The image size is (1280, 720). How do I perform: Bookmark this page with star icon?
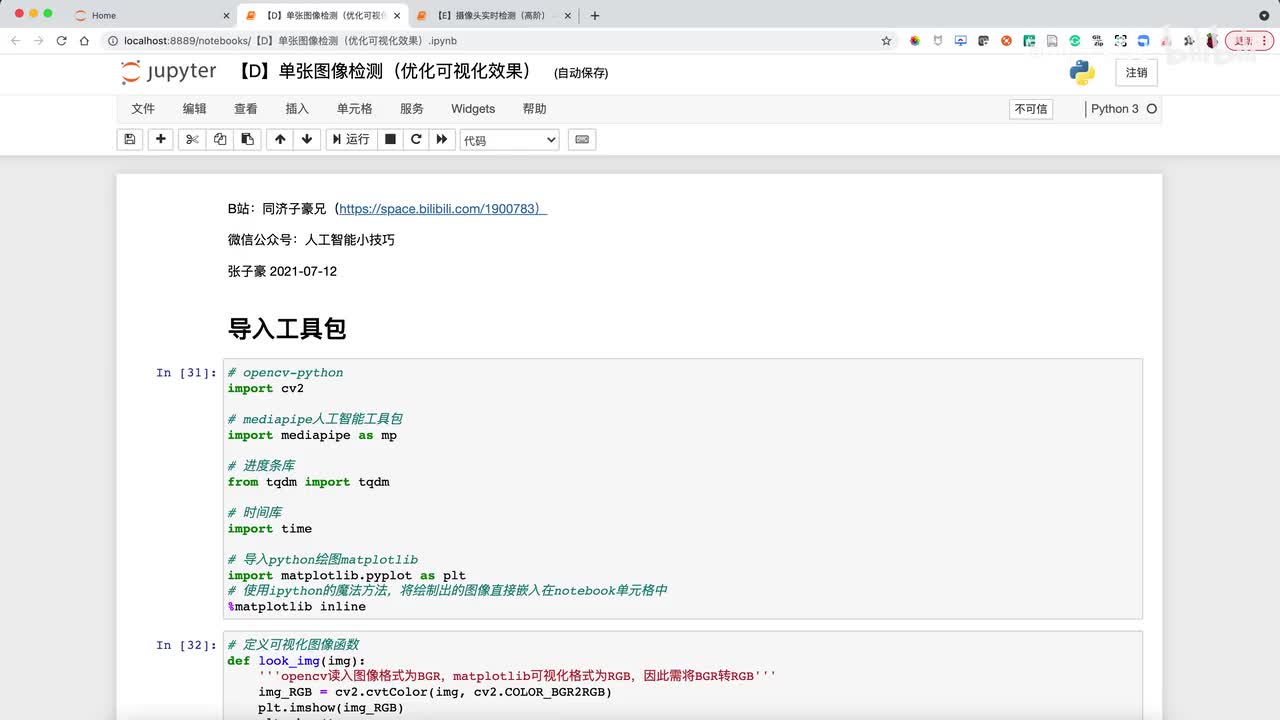point(886,41)
